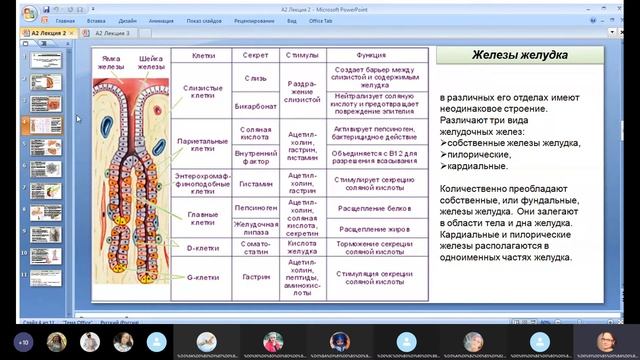This screenshot has width=640, height=360.
Task: Click the Слизистые клетки table cell
Action: (202, 91)
